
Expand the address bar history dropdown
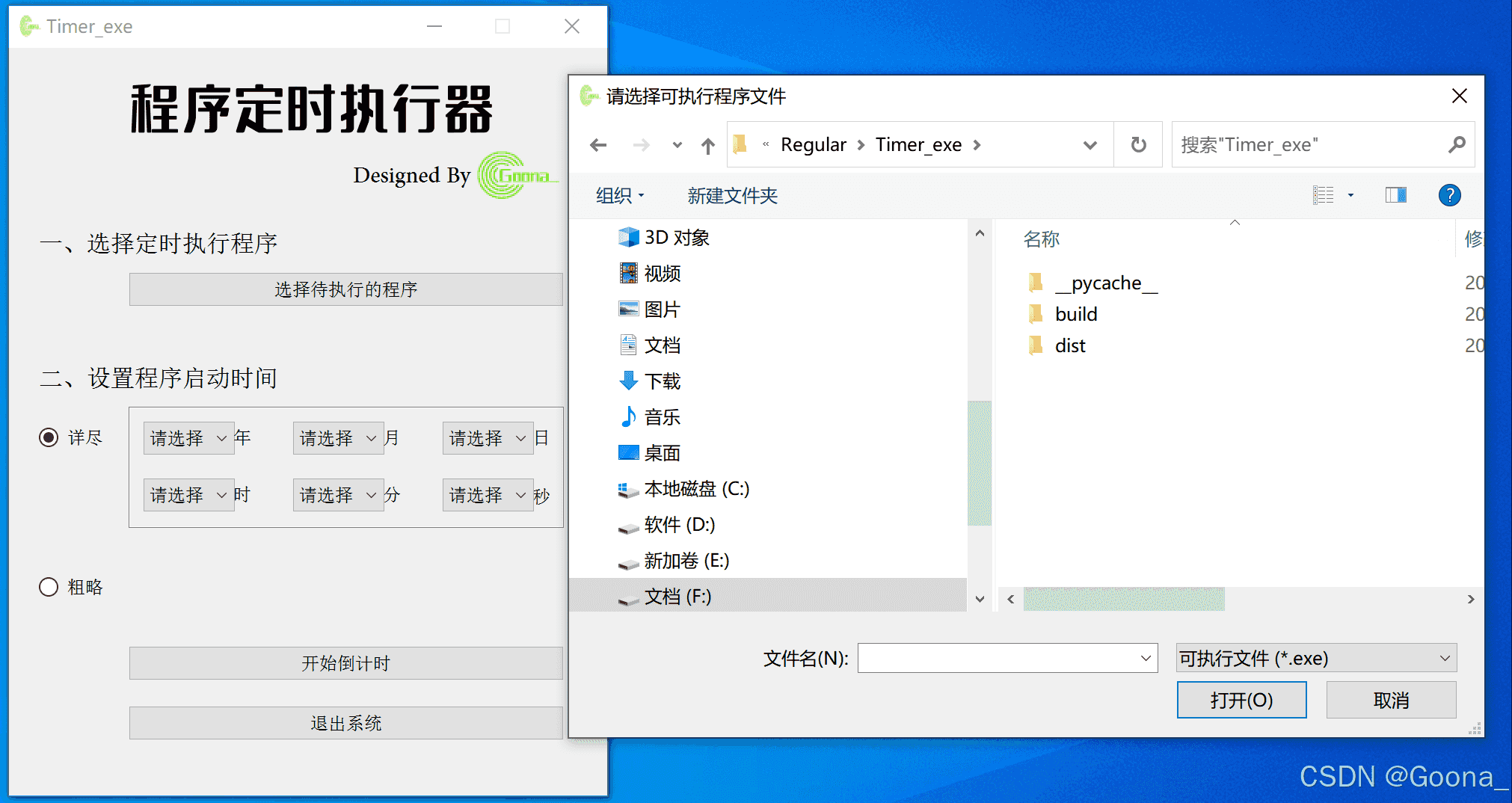coord(1090,145)
